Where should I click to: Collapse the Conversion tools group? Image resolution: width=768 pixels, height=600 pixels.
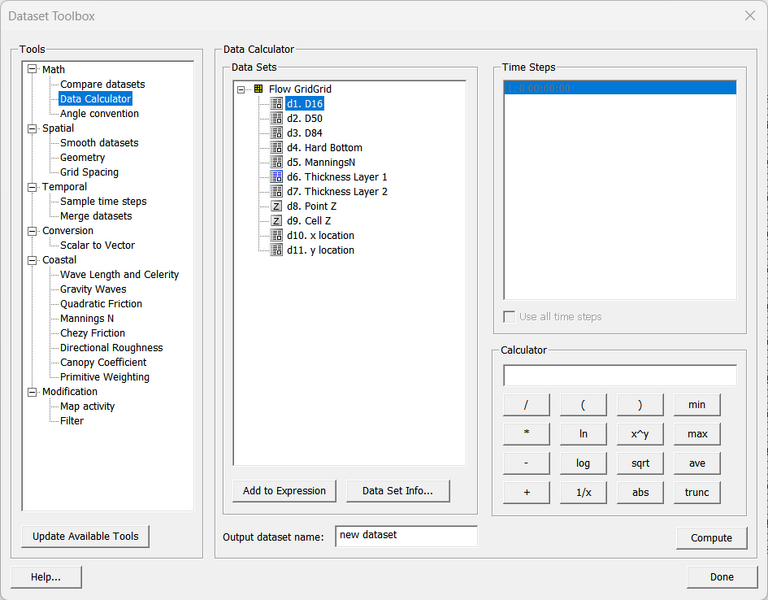click(32, 231)
